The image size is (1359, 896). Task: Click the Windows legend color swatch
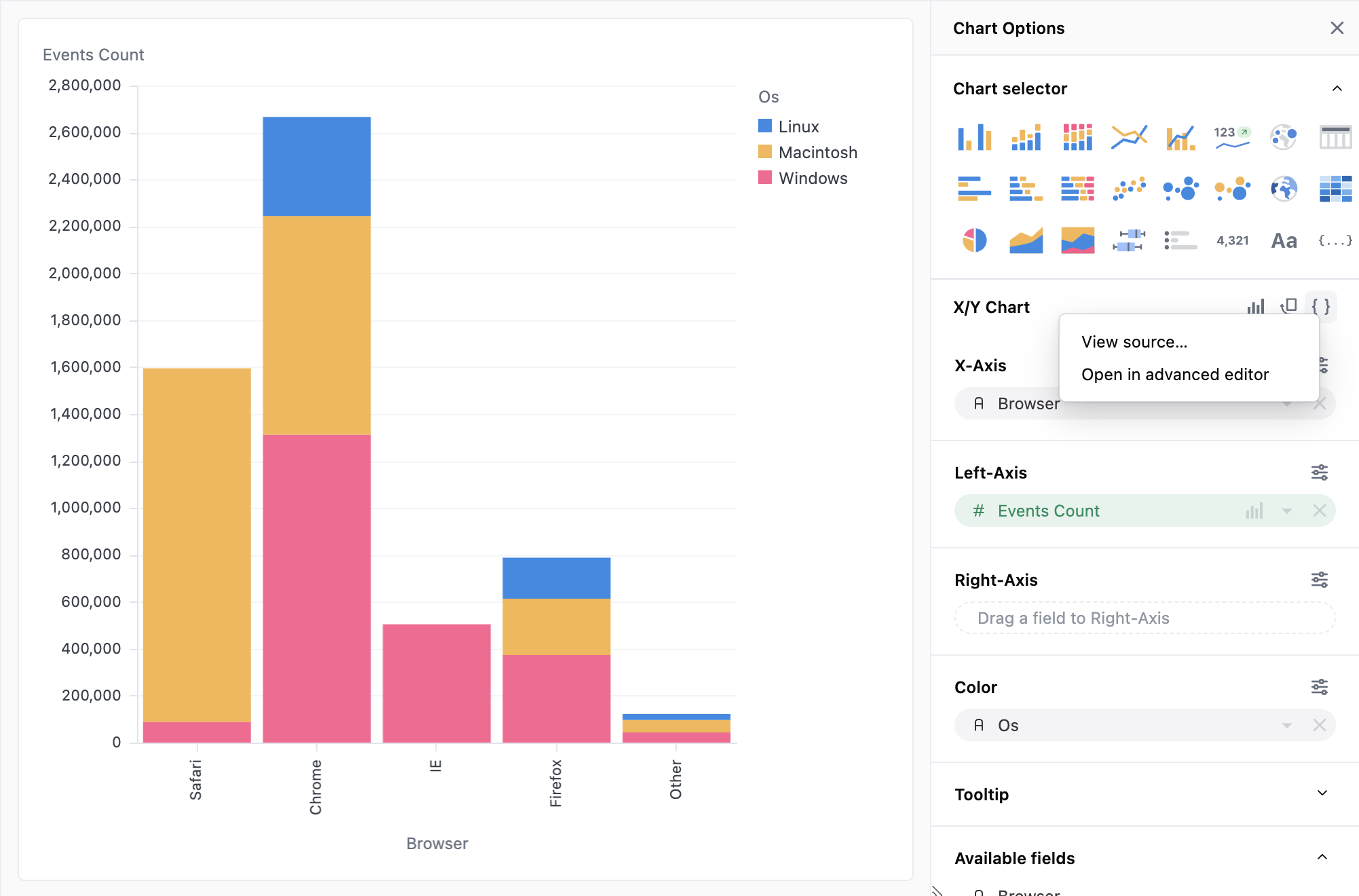[765, 178]
